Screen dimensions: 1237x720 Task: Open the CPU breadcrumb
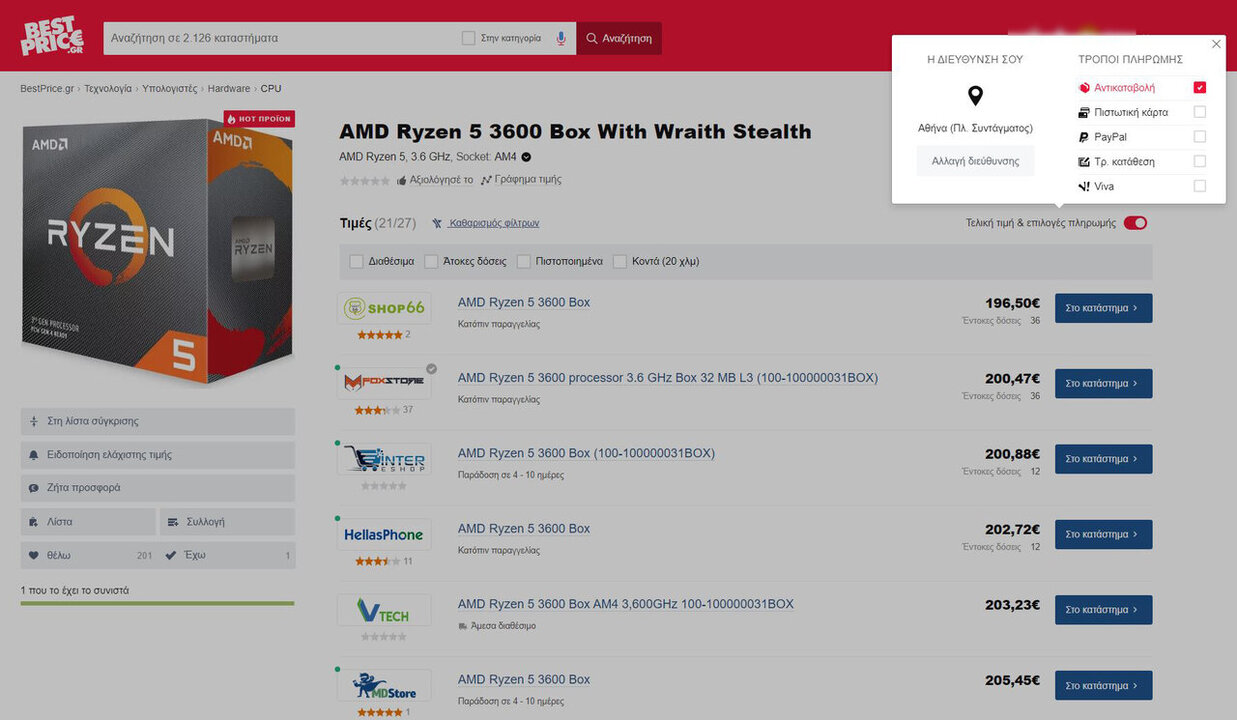pyautogui.click(x=271, y=89)
